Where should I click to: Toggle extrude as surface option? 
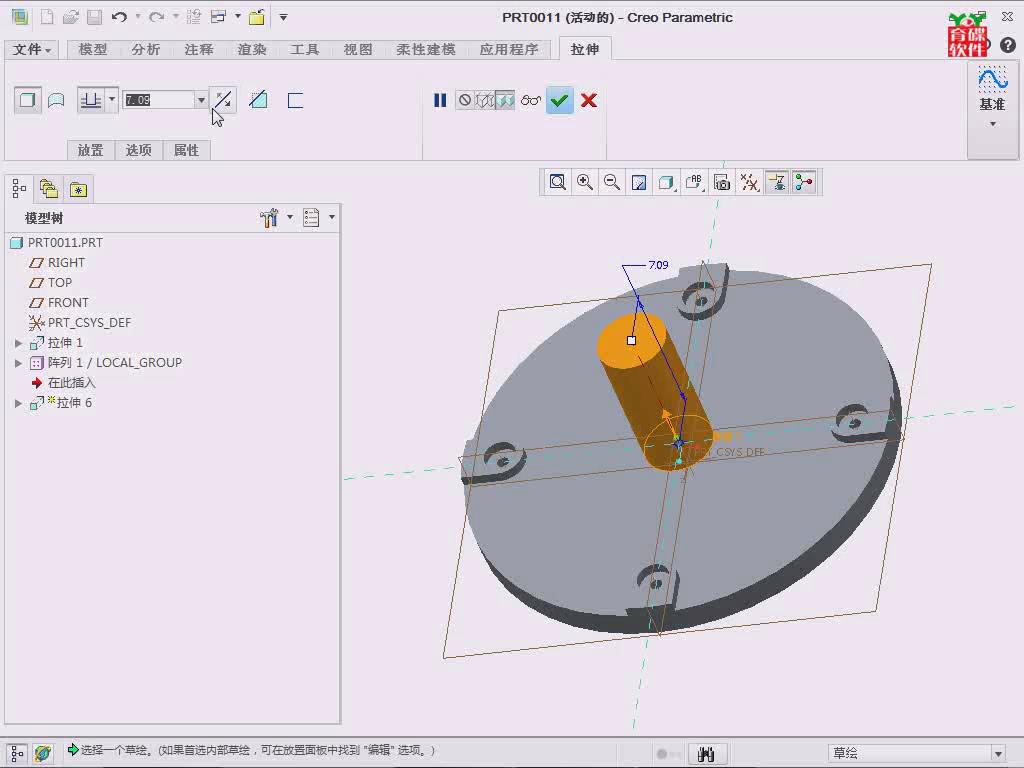56,100
